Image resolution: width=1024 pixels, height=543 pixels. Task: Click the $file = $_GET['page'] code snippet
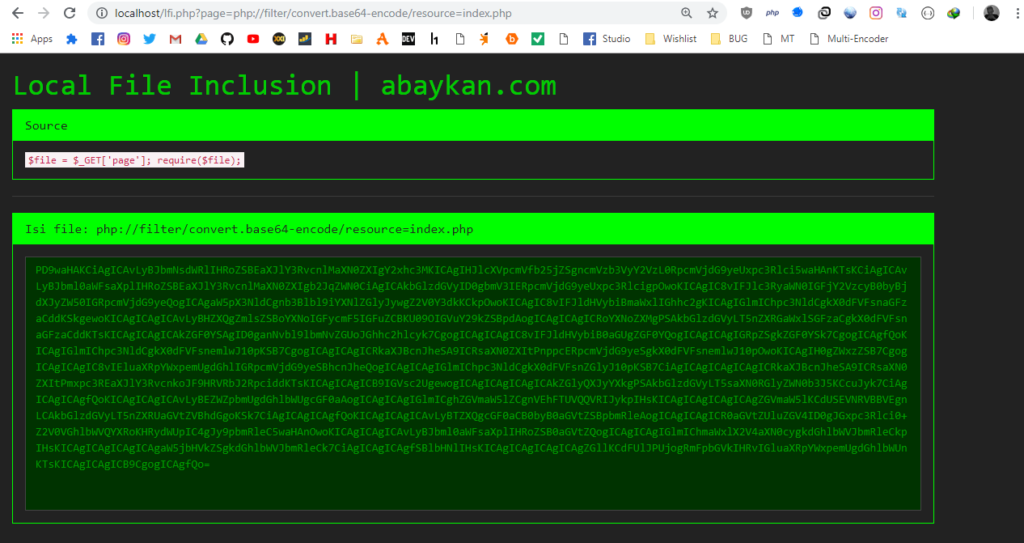tap(135, 160)
